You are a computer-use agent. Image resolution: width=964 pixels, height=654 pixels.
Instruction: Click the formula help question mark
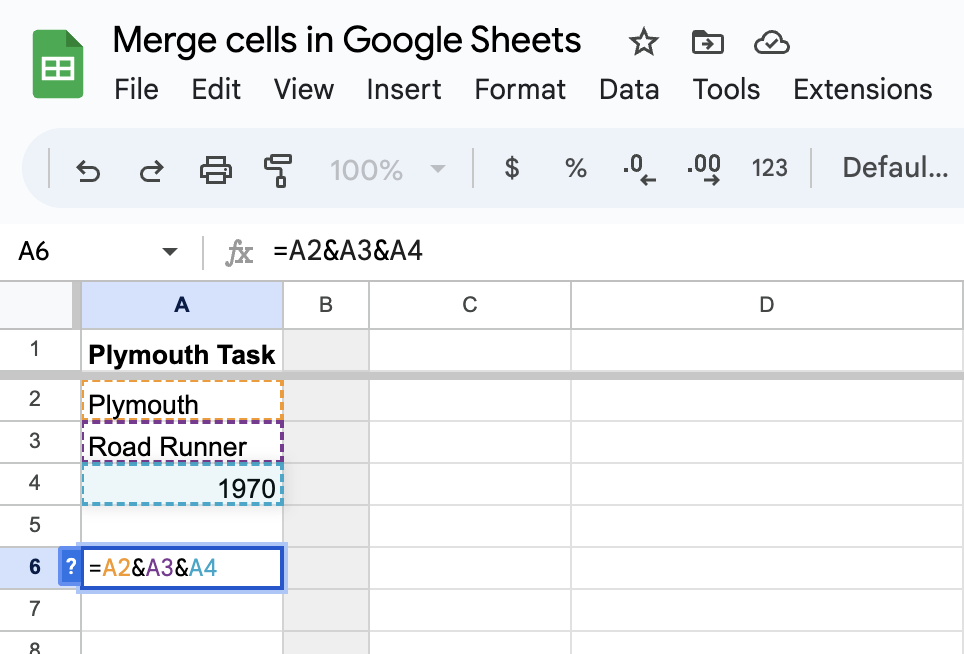click(x=71, y=566)
